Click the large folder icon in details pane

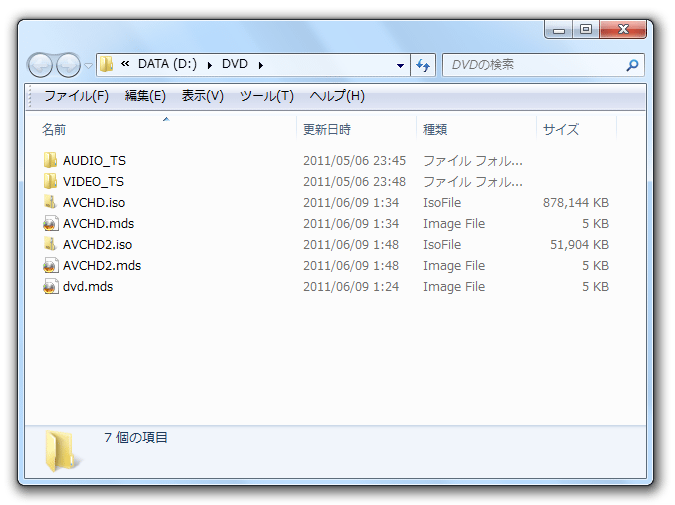click(62, 450)
